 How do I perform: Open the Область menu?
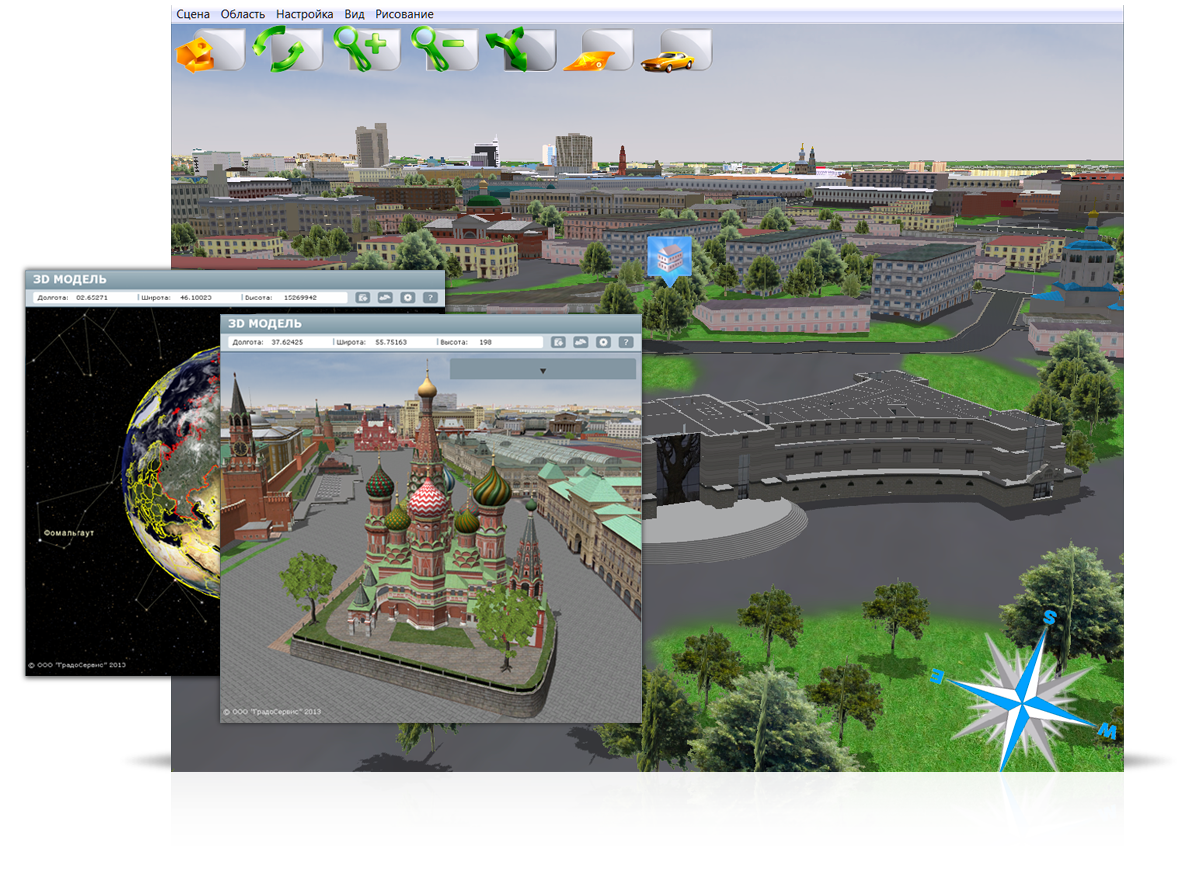243,14
